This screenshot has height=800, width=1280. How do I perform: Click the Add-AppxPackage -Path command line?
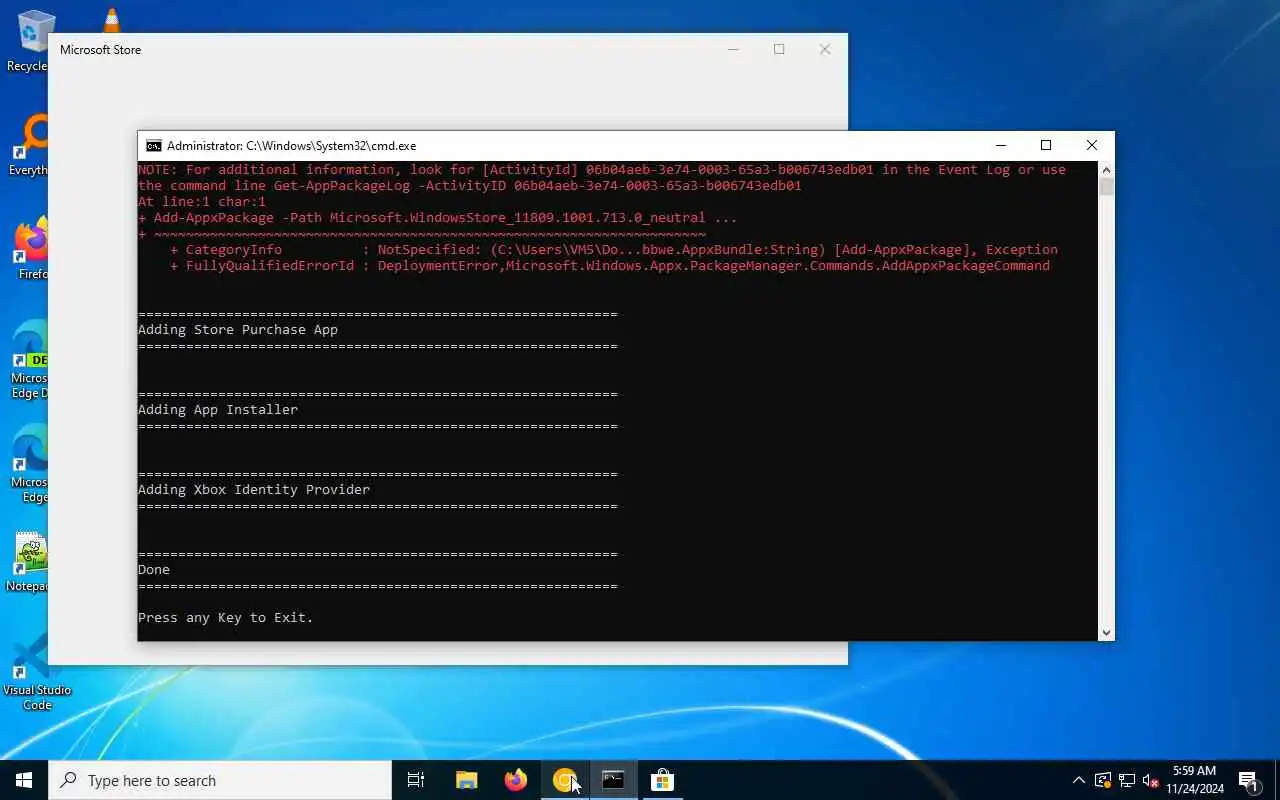point(438,218)
